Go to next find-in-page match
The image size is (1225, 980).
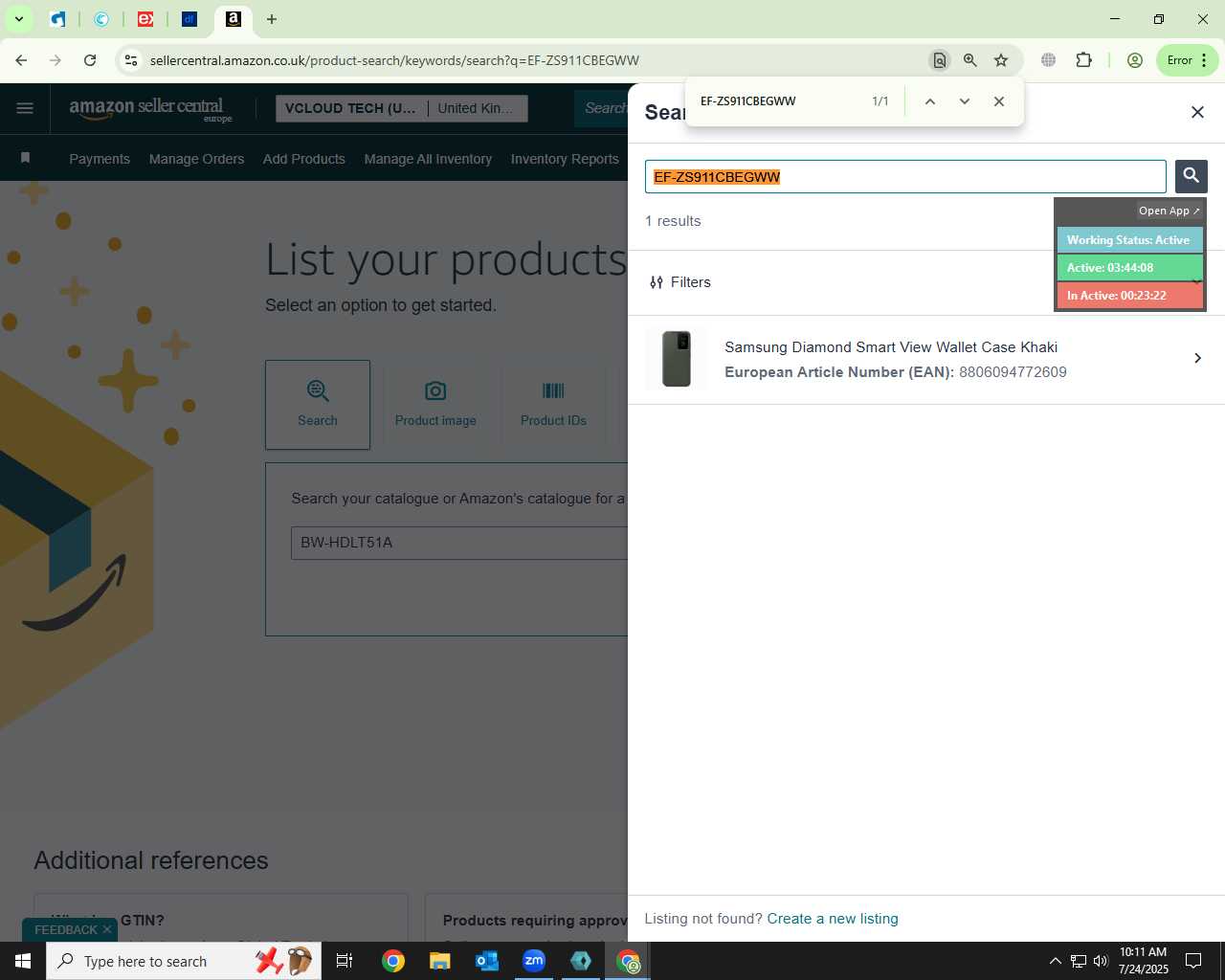(x=964, y=101)
